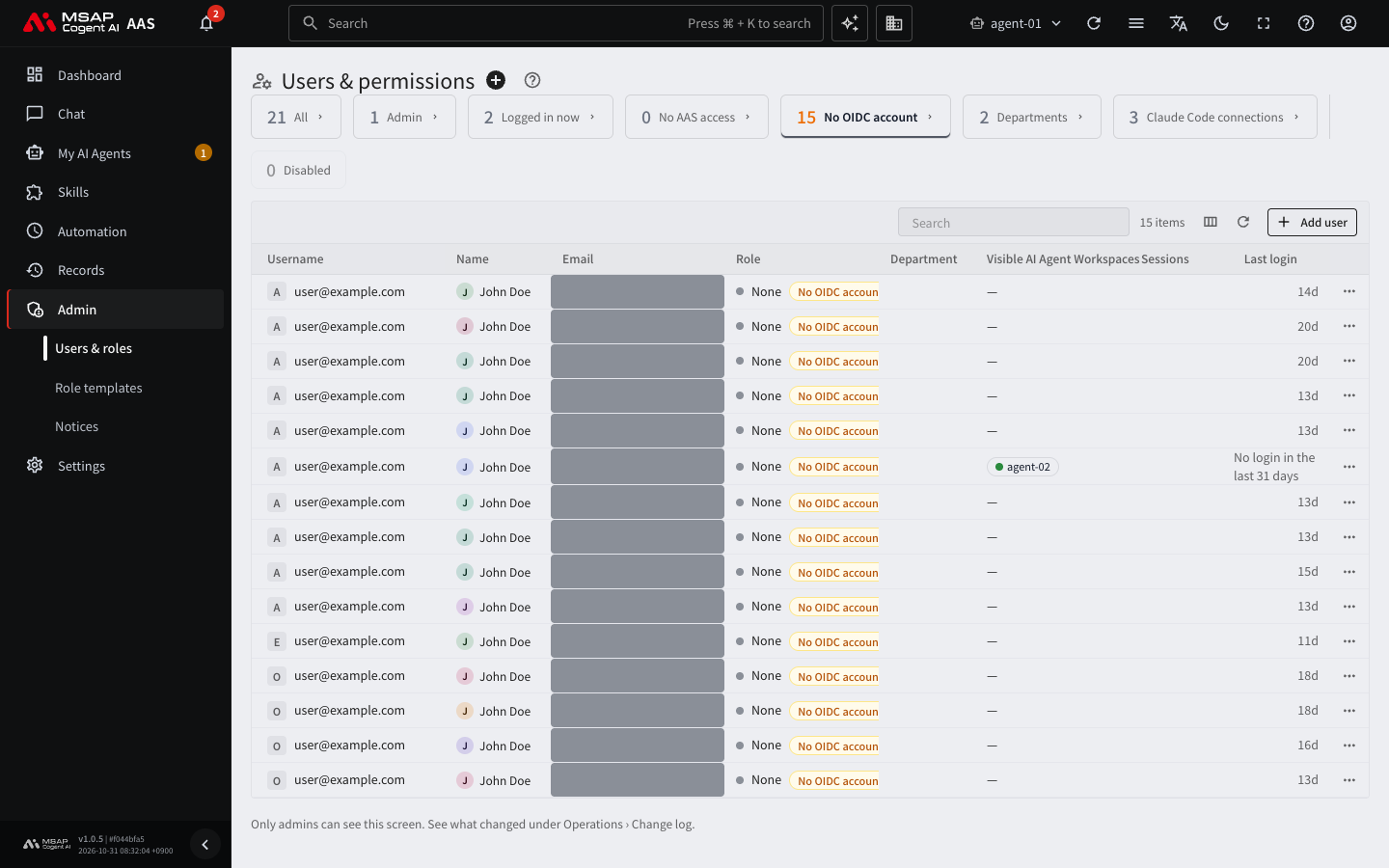Open the more menu for the agent-02 row
Viewport: 1389px width, 868px height.
(1349, 467)
